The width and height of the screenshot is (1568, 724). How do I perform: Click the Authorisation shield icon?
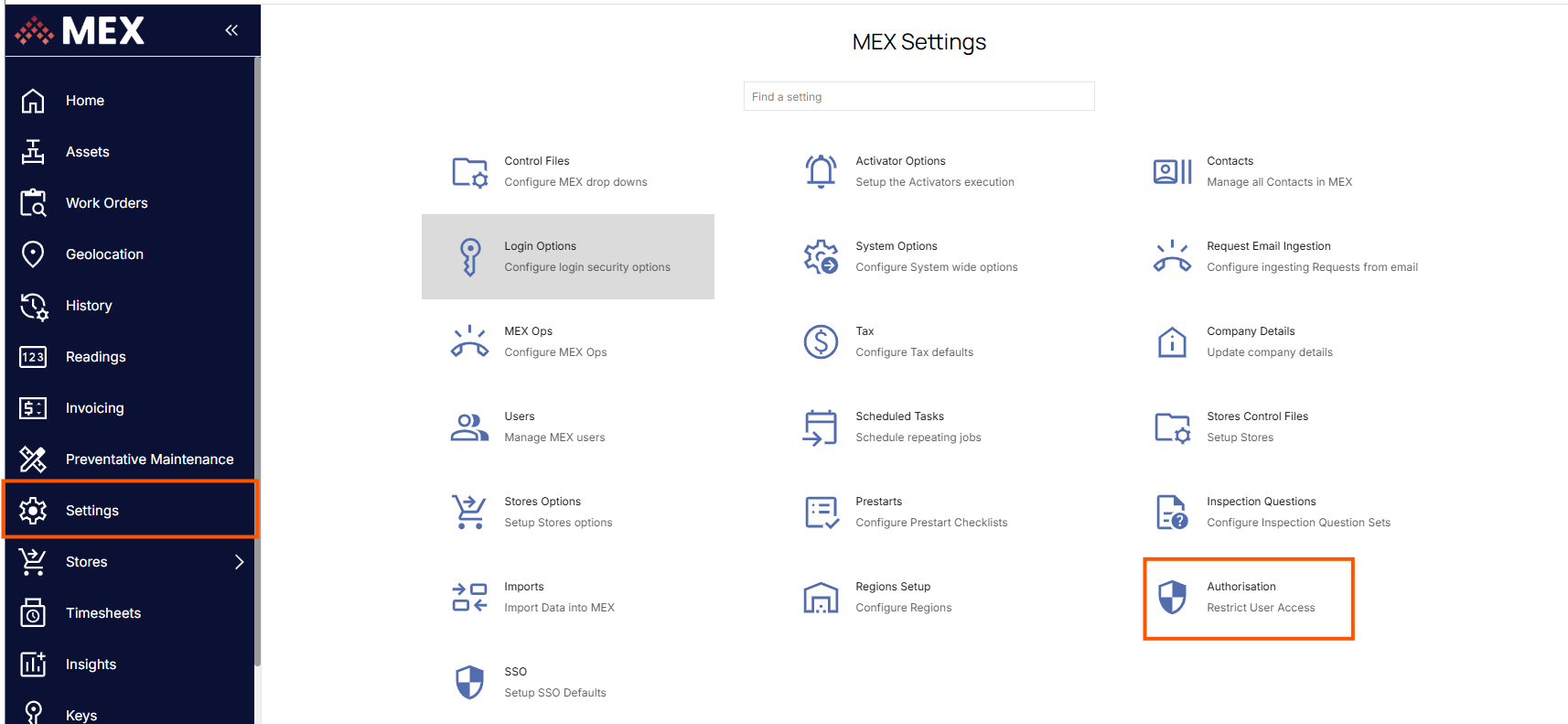point(1172,598)
